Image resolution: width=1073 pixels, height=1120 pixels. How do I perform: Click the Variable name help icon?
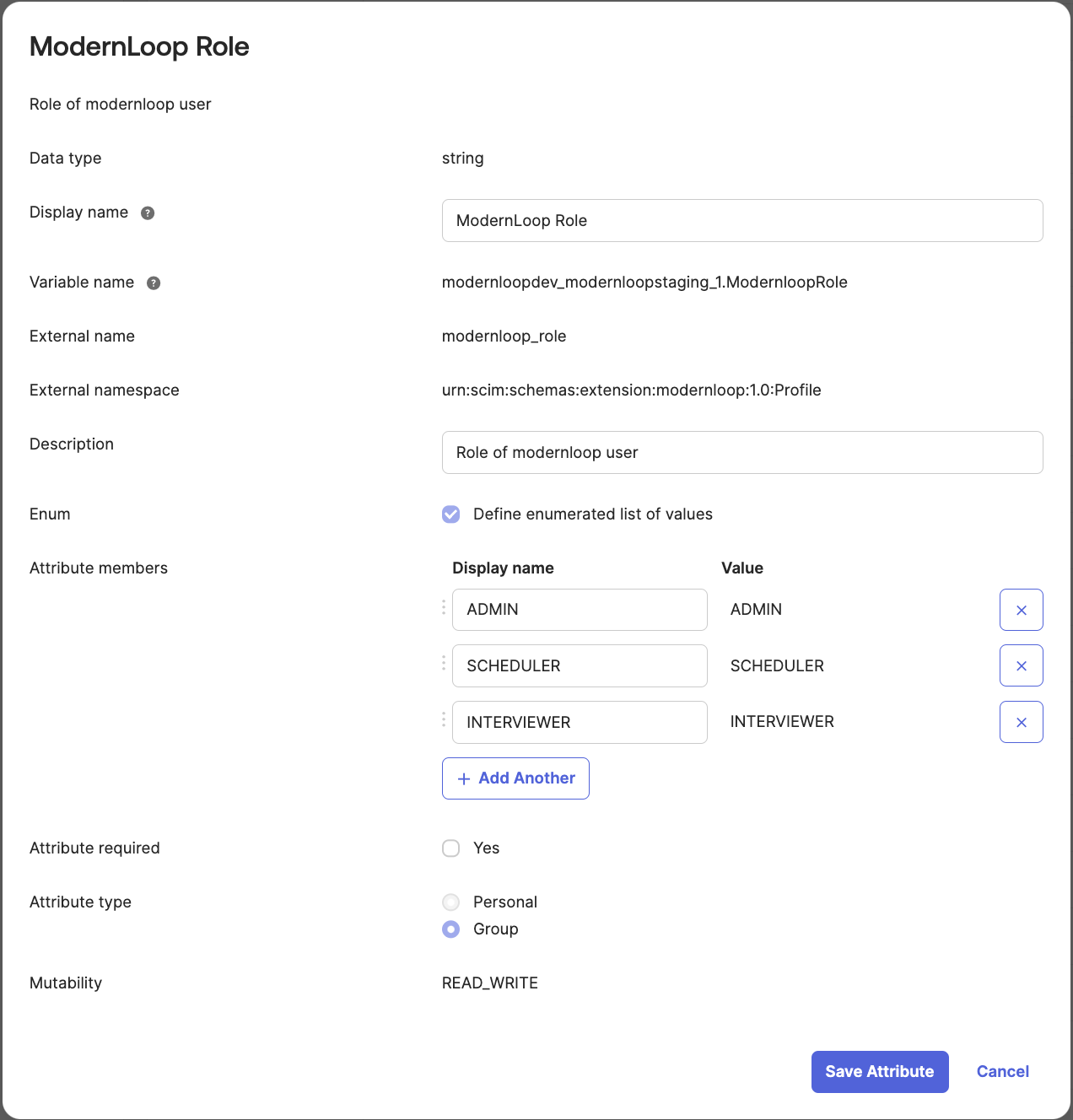click(x=154, y=283)
